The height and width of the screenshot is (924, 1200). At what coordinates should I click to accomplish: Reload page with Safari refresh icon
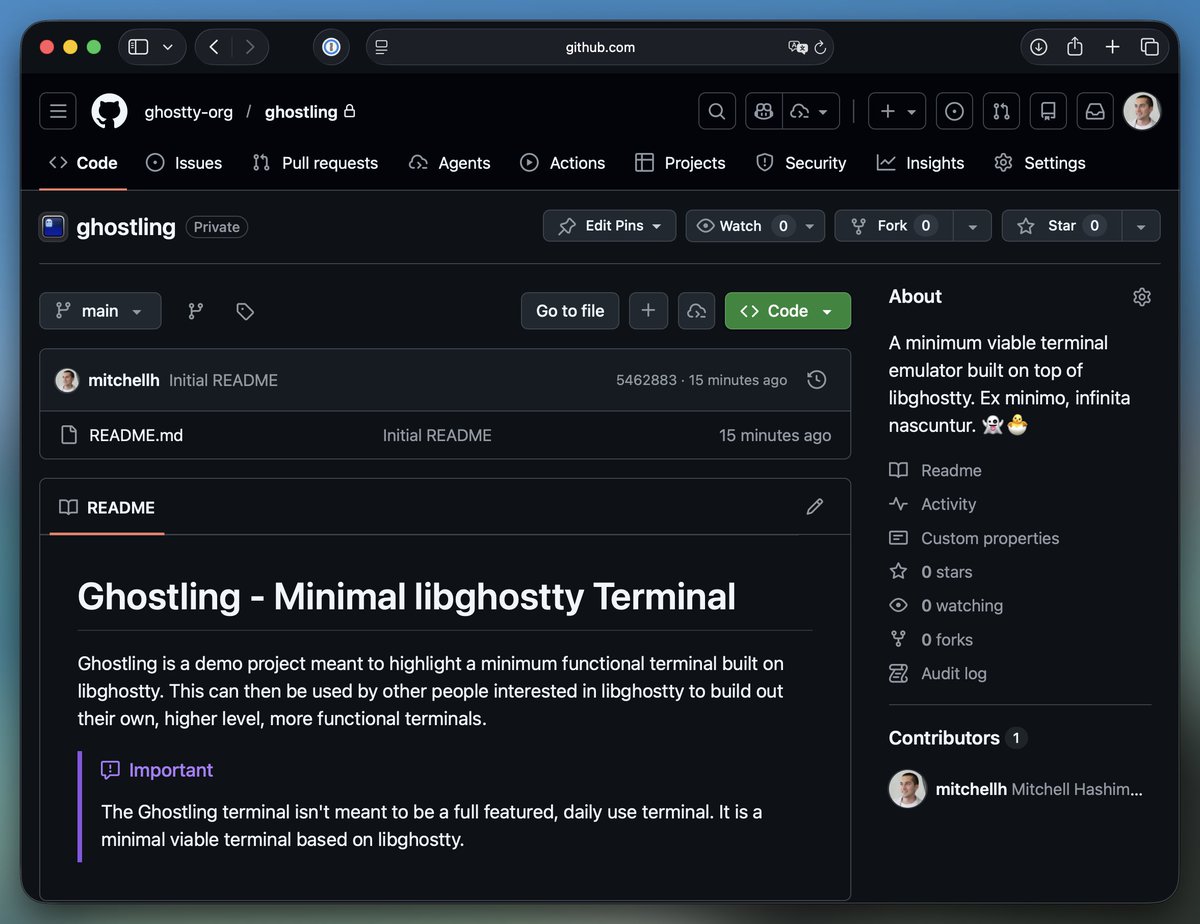click(x=821, y=47)
